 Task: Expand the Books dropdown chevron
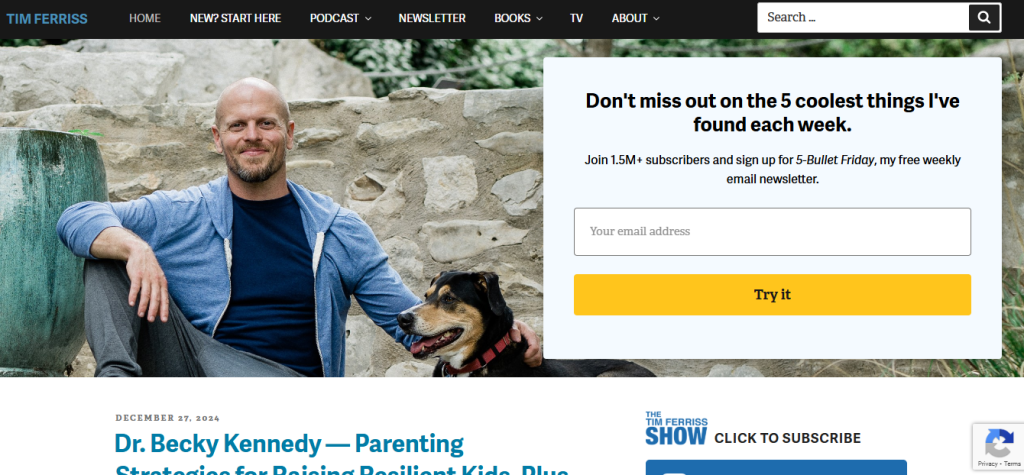[x=539, y=19]
